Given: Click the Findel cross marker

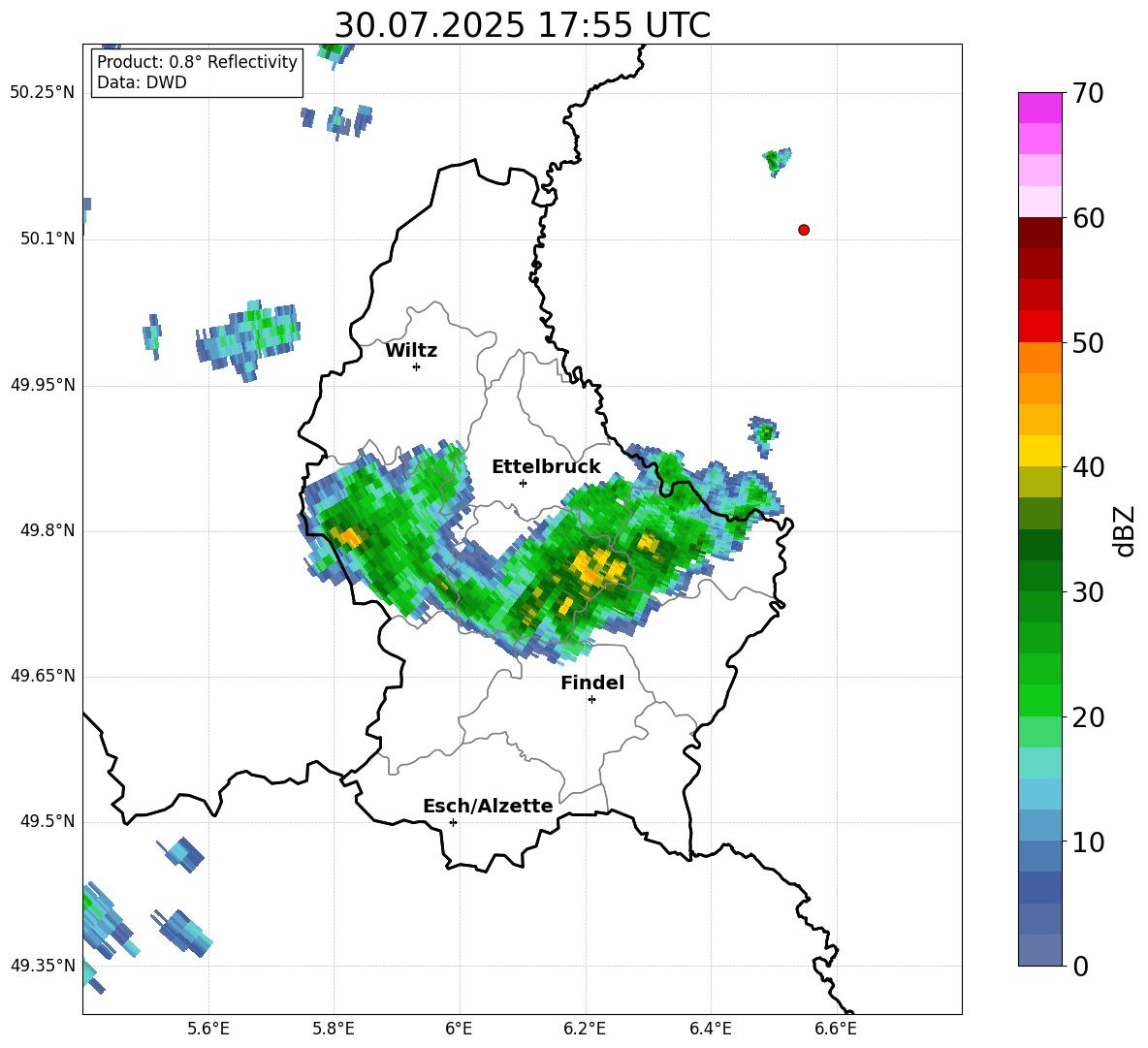Looking at the screenshot, I should click(x=592, y=700).
